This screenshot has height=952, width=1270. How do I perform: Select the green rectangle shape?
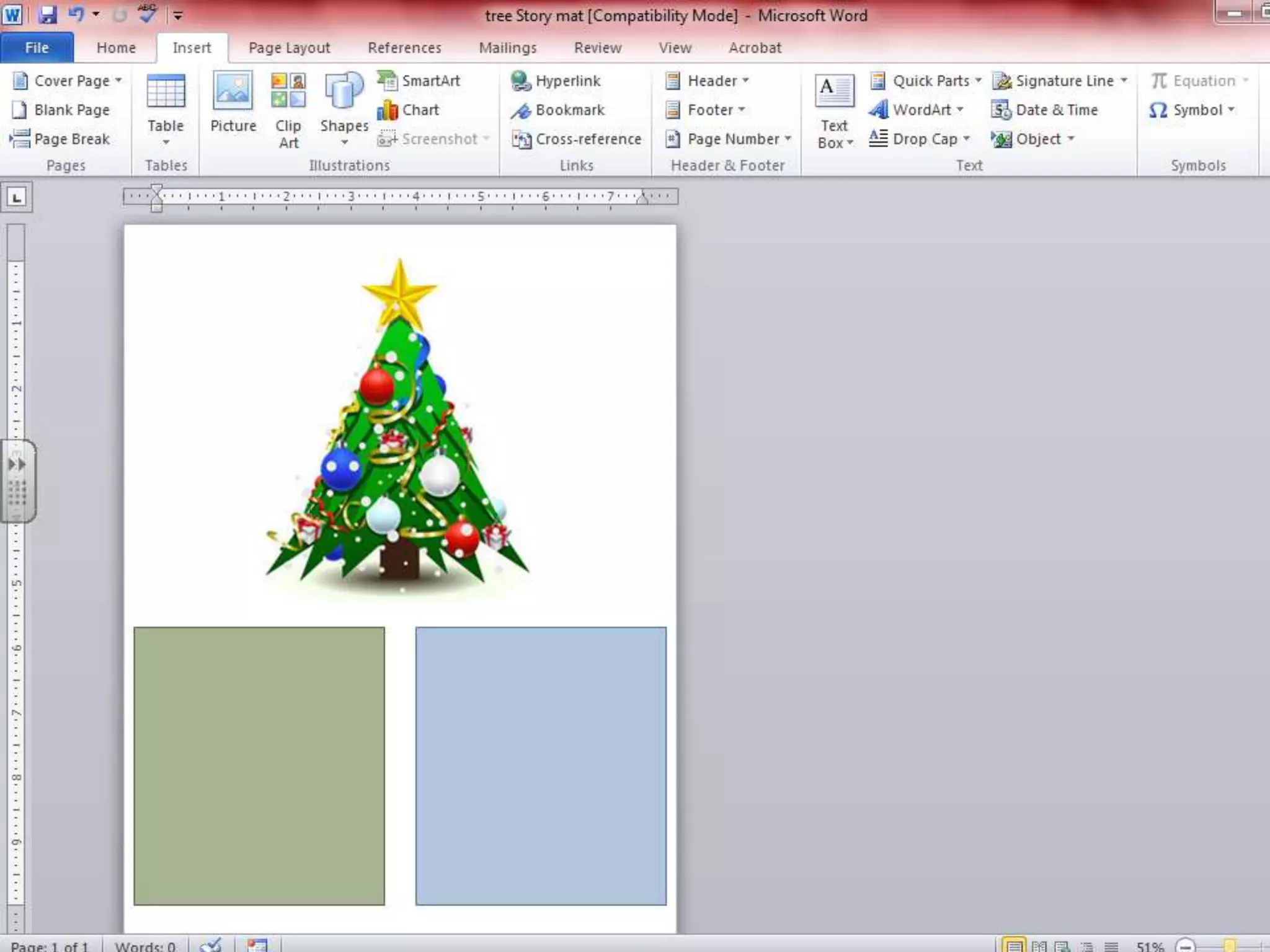[x=259, y=765]
